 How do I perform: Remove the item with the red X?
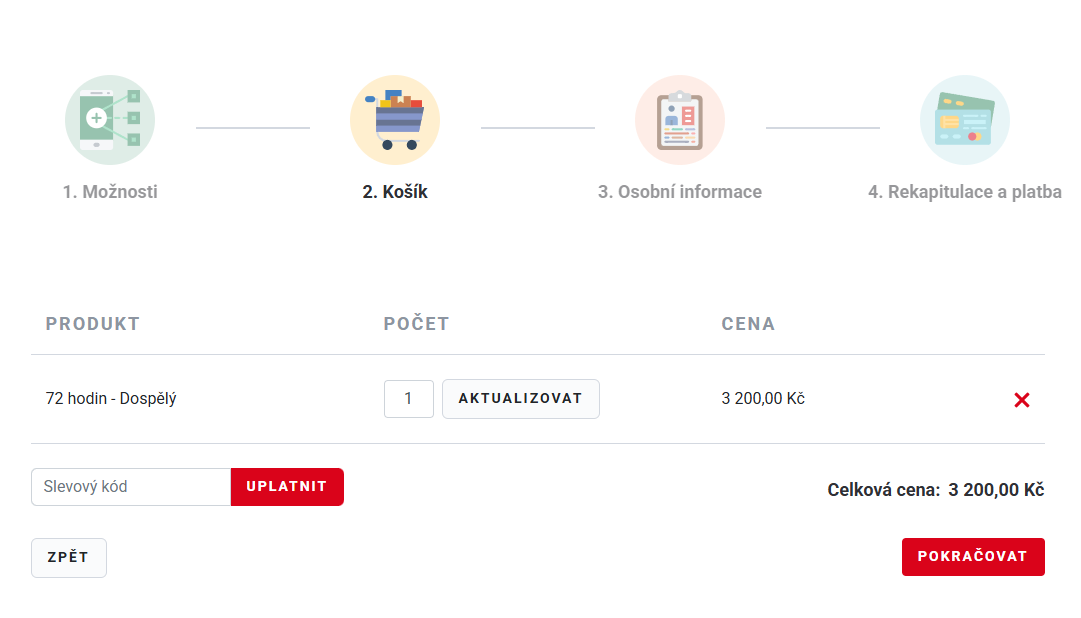coord(1022,400)
